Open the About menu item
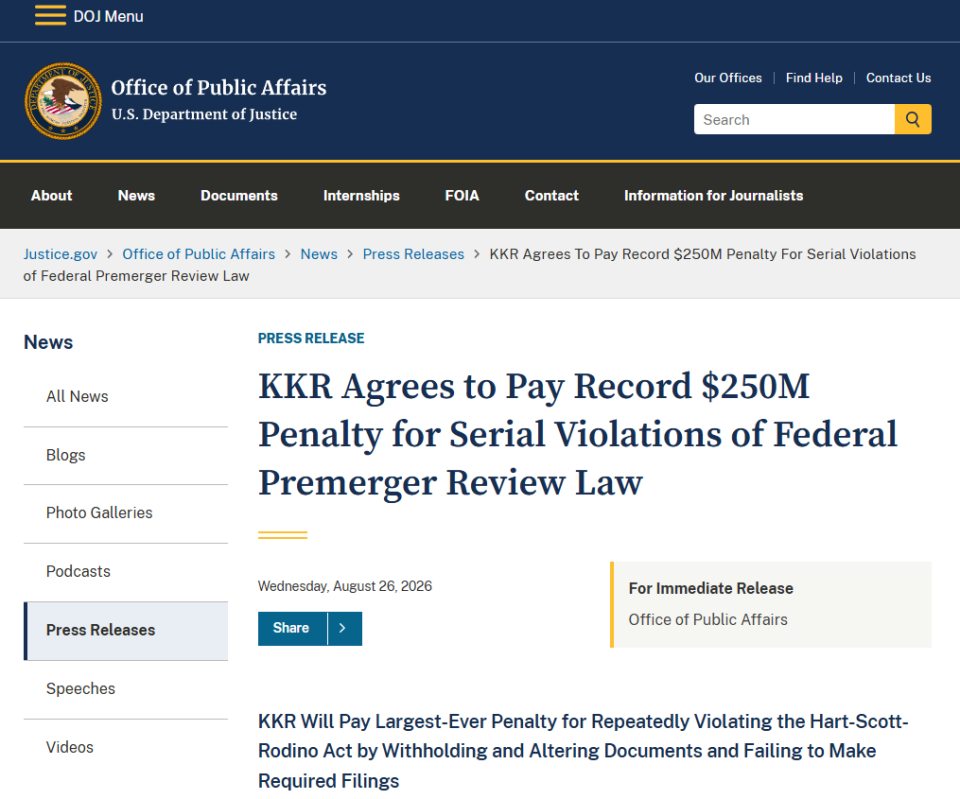 [x=51, y=195]
